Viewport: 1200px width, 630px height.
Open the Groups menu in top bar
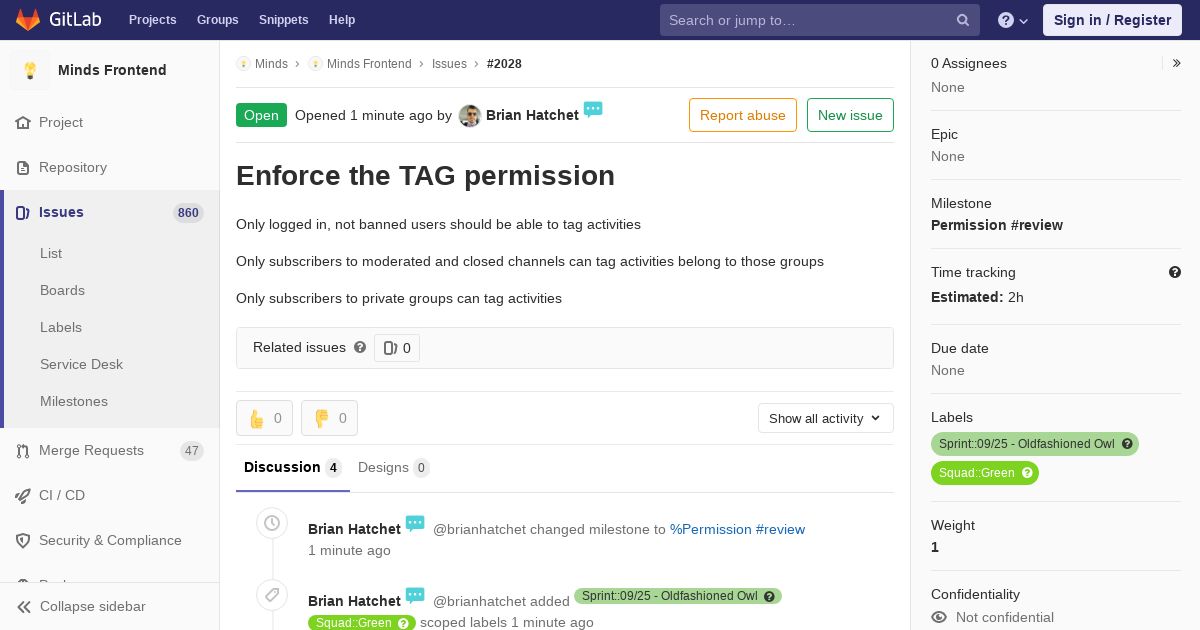coord(218,20)
